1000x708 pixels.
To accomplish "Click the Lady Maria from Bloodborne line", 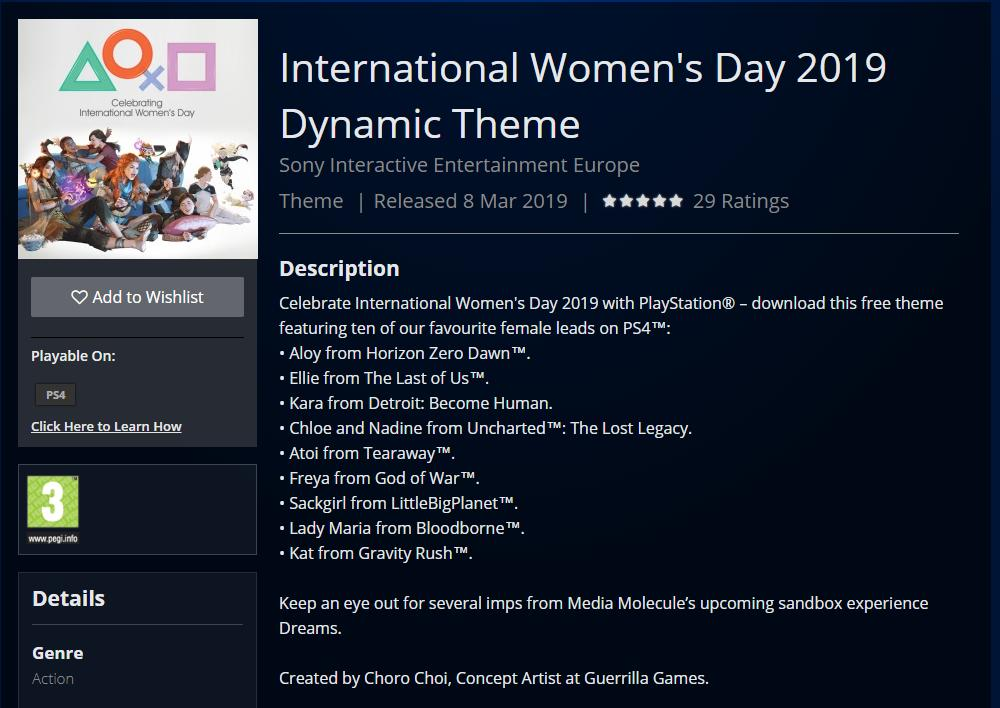I will click(402, 528).
